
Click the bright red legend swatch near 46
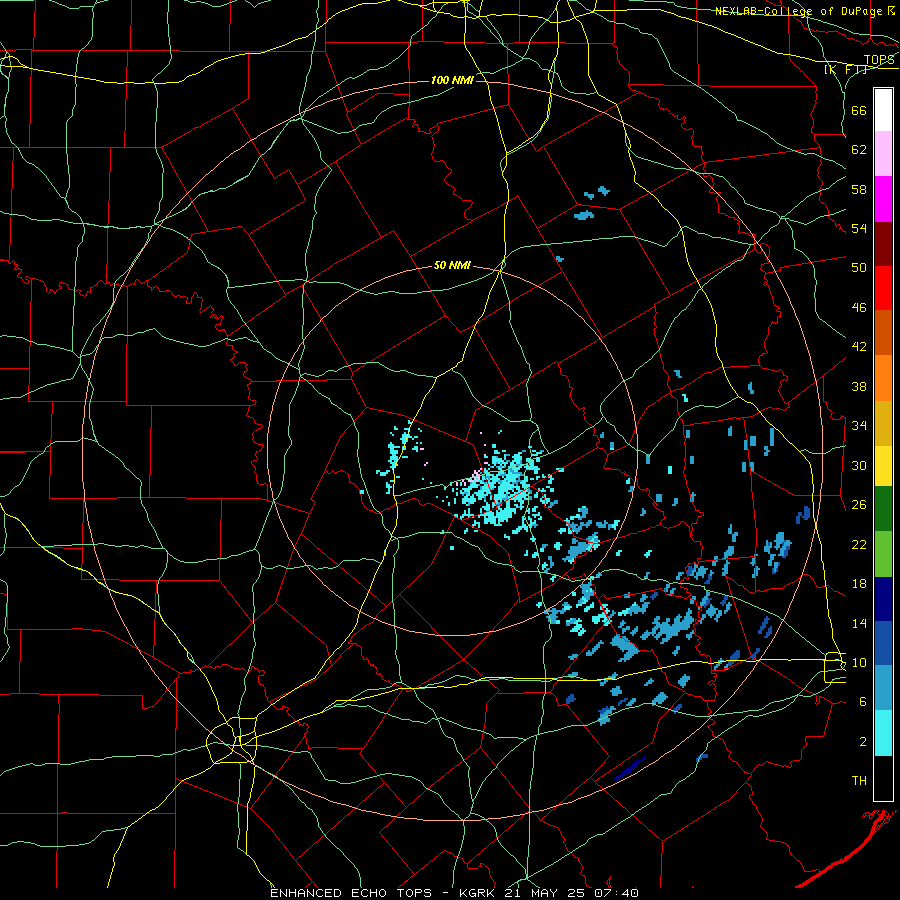pyautogui.click(x=883, y=288)
